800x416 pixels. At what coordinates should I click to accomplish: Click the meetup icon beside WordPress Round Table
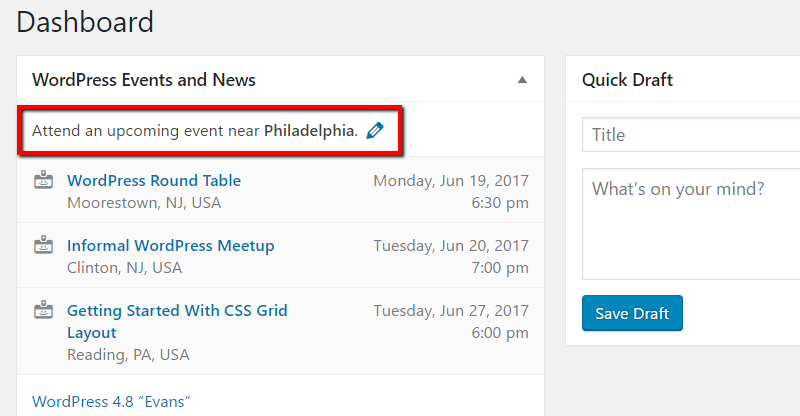coord(43,180)
